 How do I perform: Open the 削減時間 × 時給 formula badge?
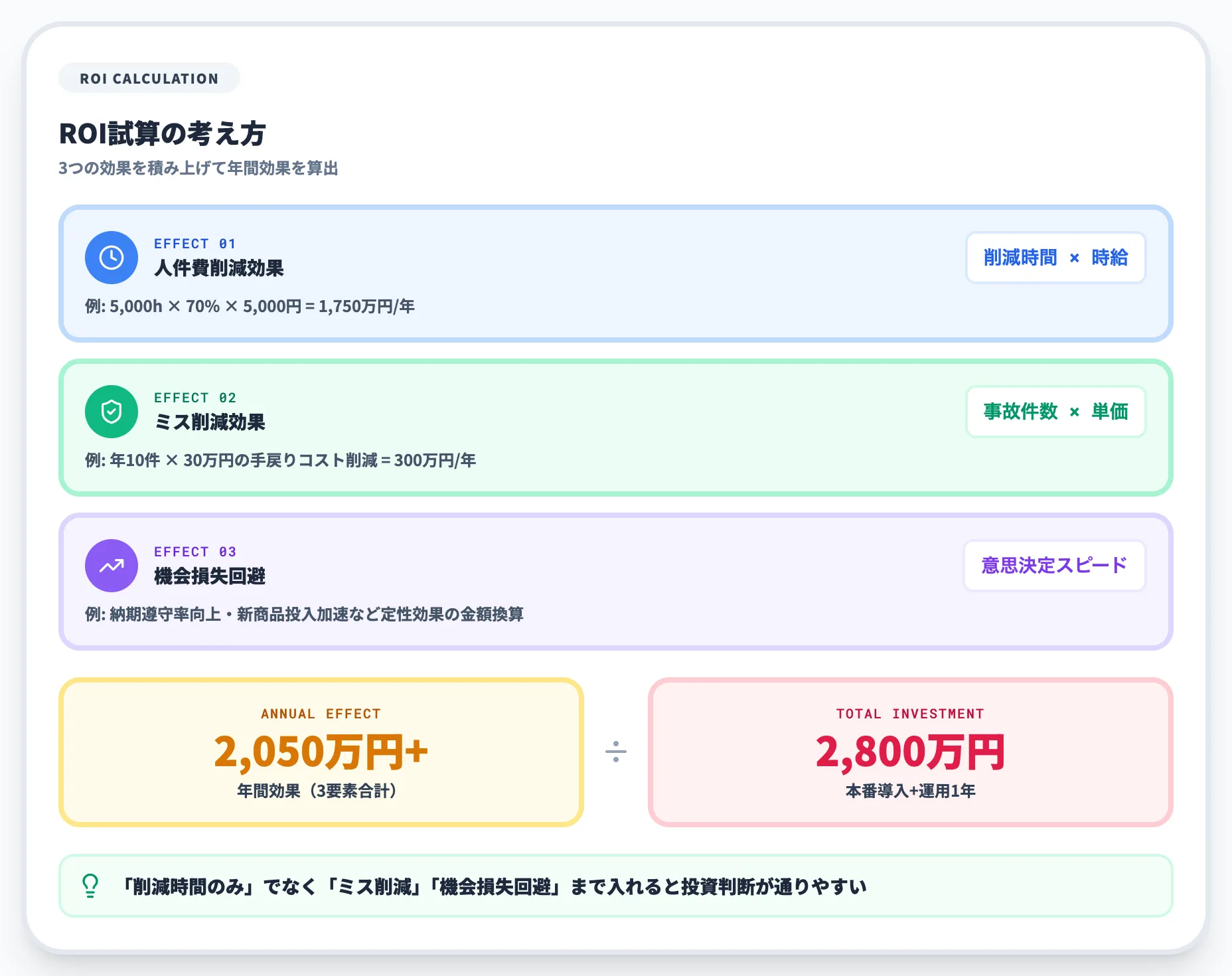[x=1055, y=258]
